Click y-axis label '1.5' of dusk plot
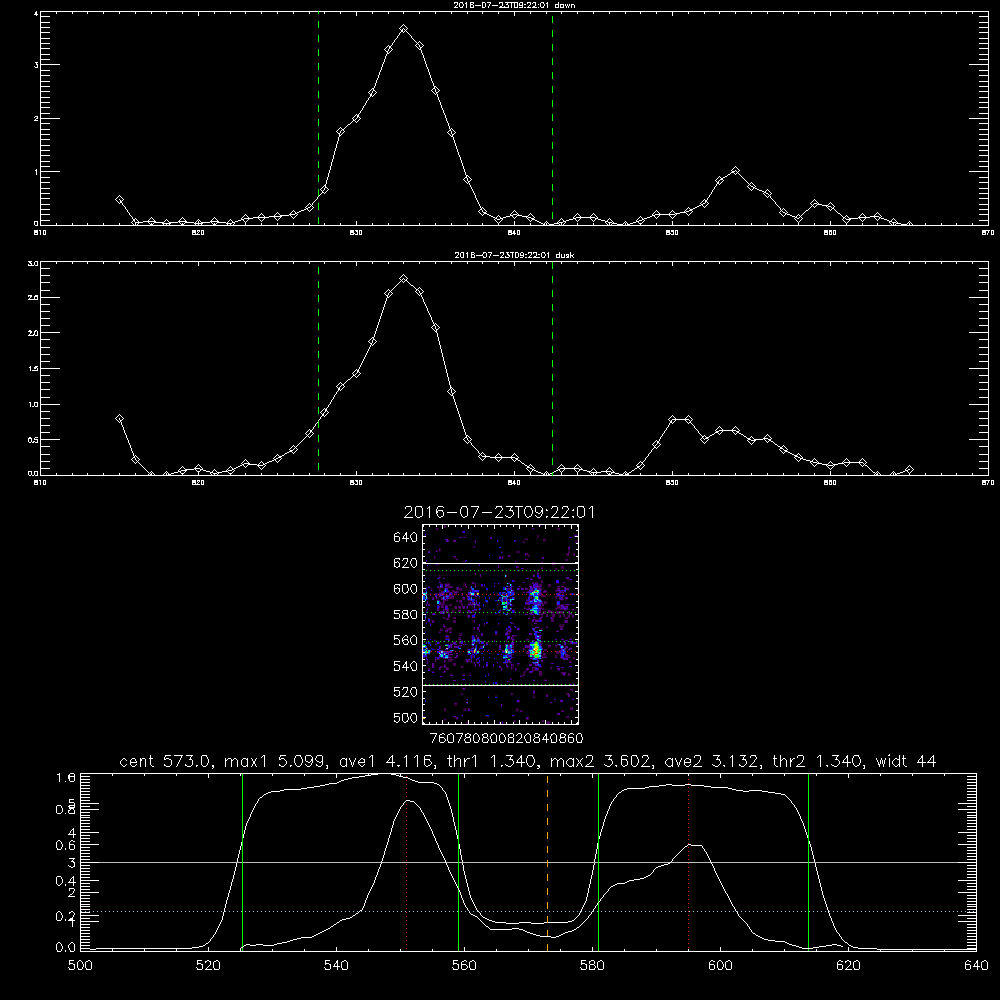This screenshot has height=1000, width=1000. 34,369
